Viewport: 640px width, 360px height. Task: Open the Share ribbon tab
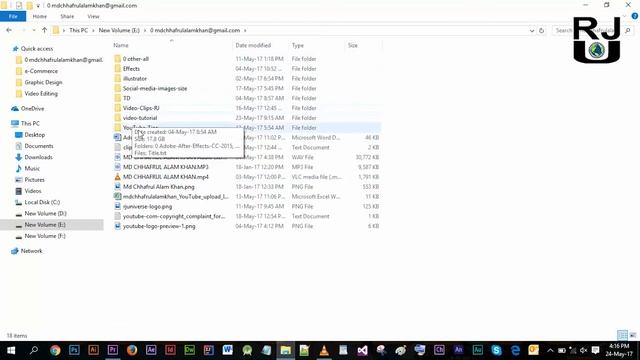[x=67, y=16]
